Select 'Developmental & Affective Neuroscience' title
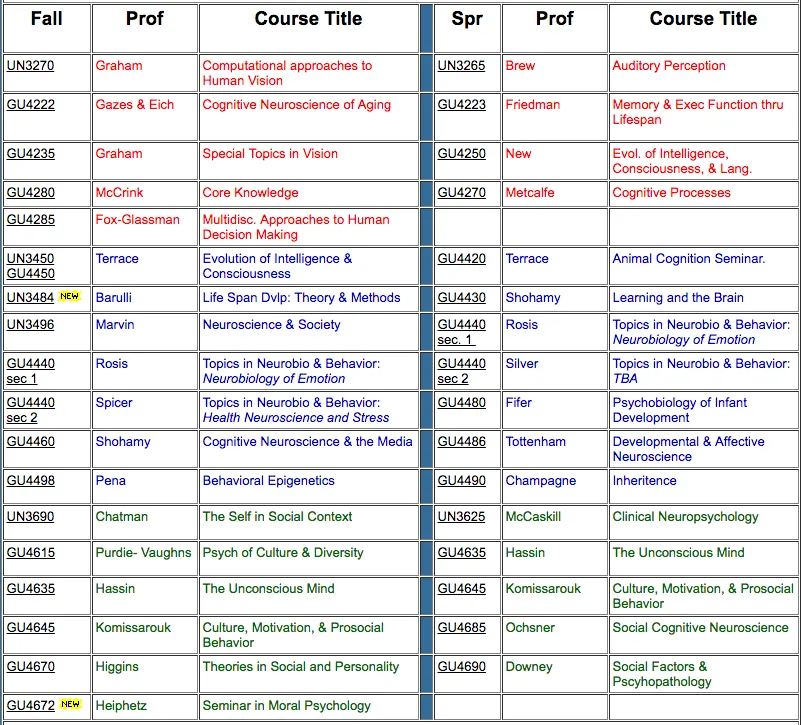Viewport: 801px width, 725px height. [689, 449]
